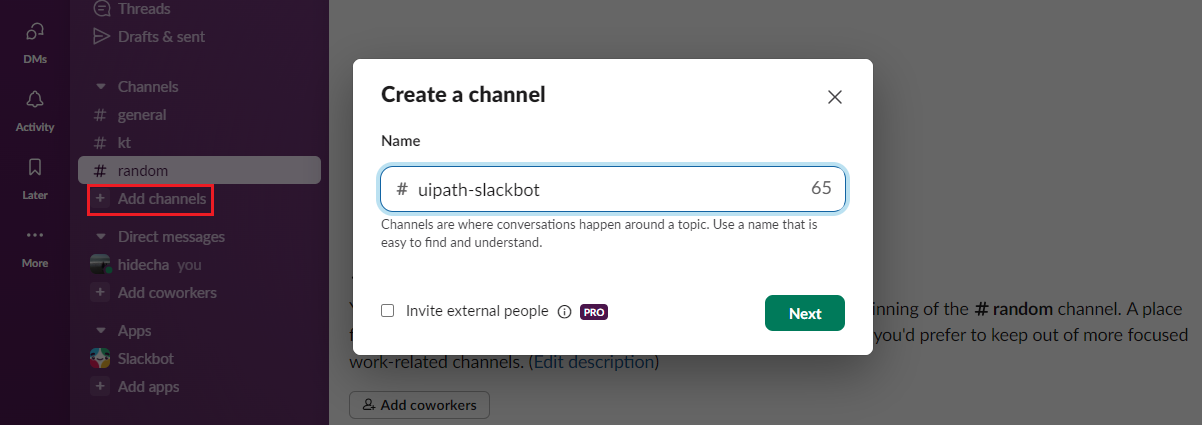Click the Next button

805,313
